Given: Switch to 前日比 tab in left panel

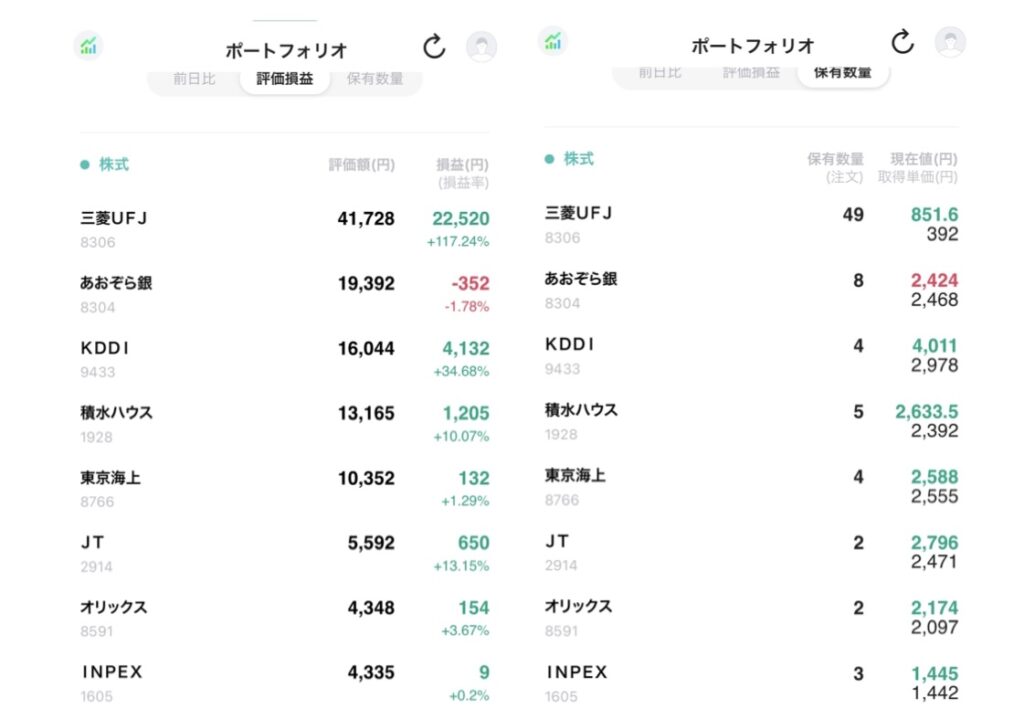Looking at the screenshot, I should [x=193, y=79].
